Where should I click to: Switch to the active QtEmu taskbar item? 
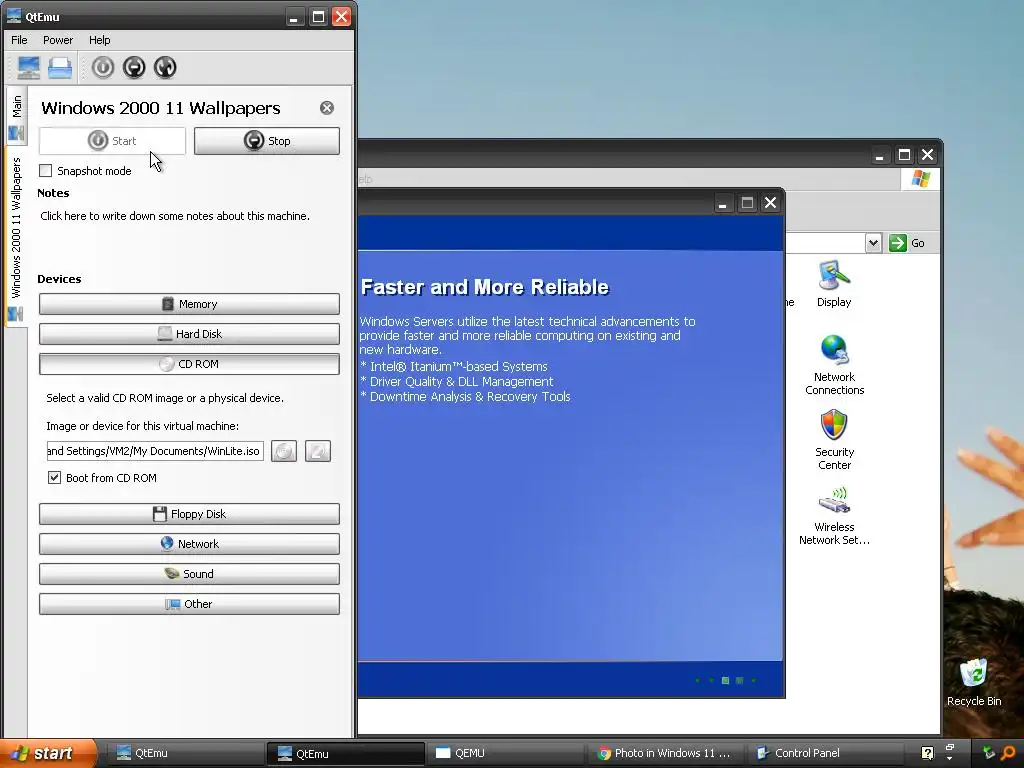pyautogui.click(x=345, y=753)
